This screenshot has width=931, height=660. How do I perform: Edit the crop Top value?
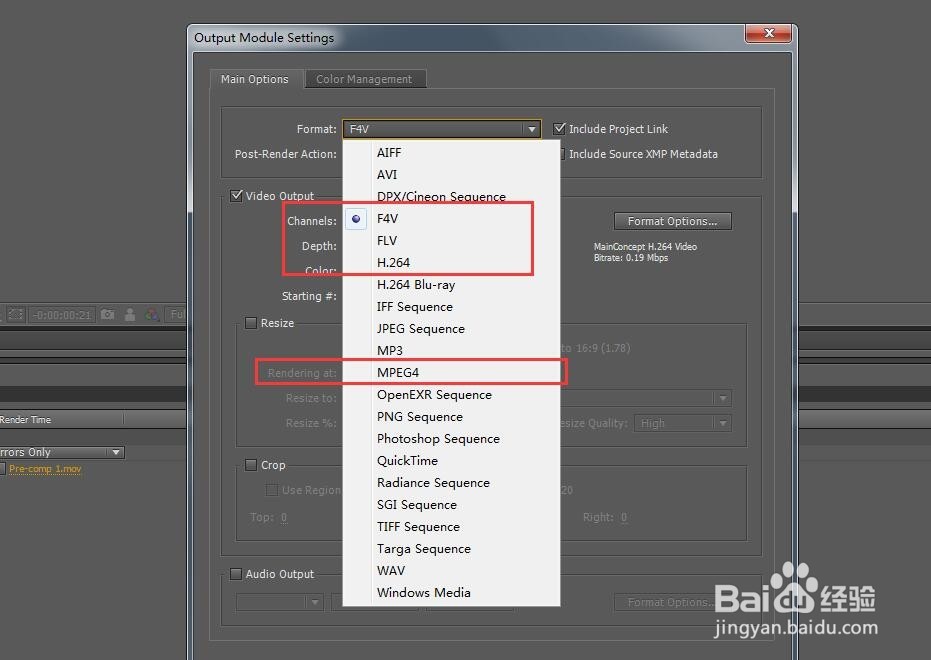(x=284, y=518)
